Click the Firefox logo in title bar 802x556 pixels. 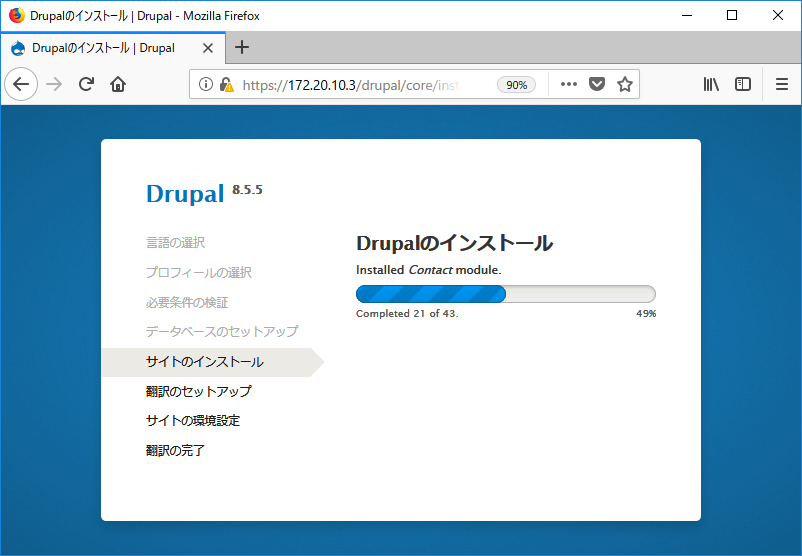[17, 15]
